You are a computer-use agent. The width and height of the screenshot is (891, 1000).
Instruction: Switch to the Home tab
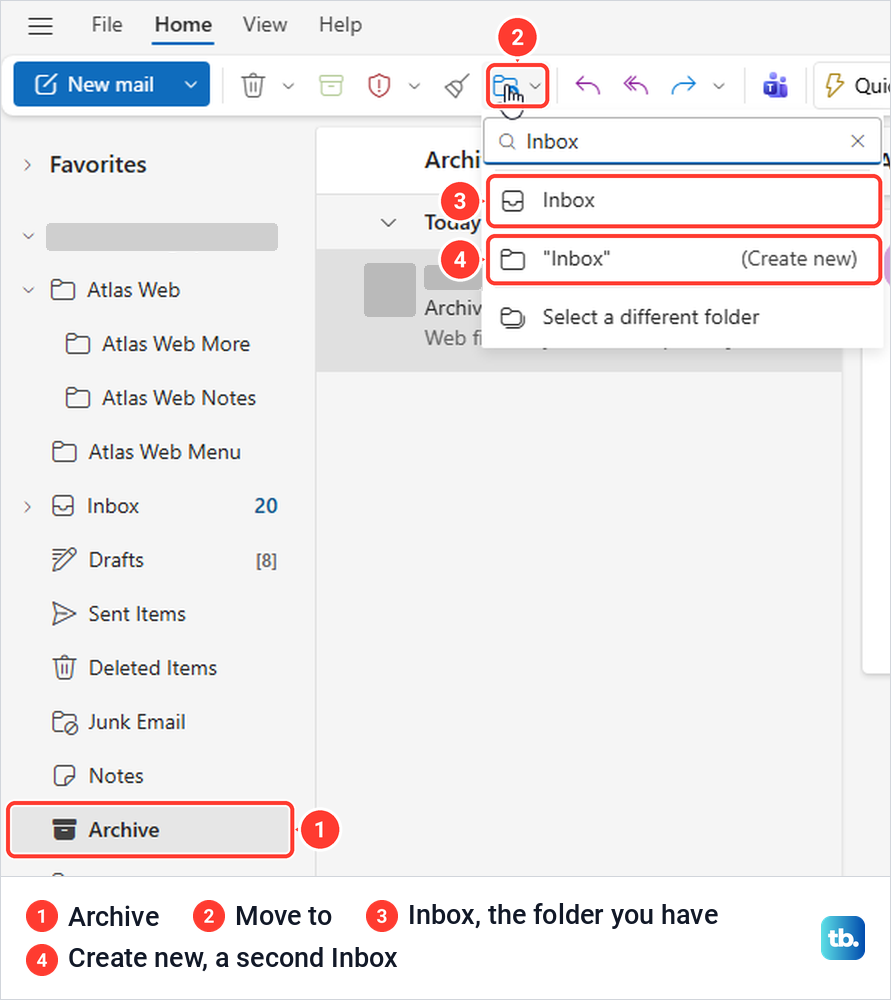(183, 25)
